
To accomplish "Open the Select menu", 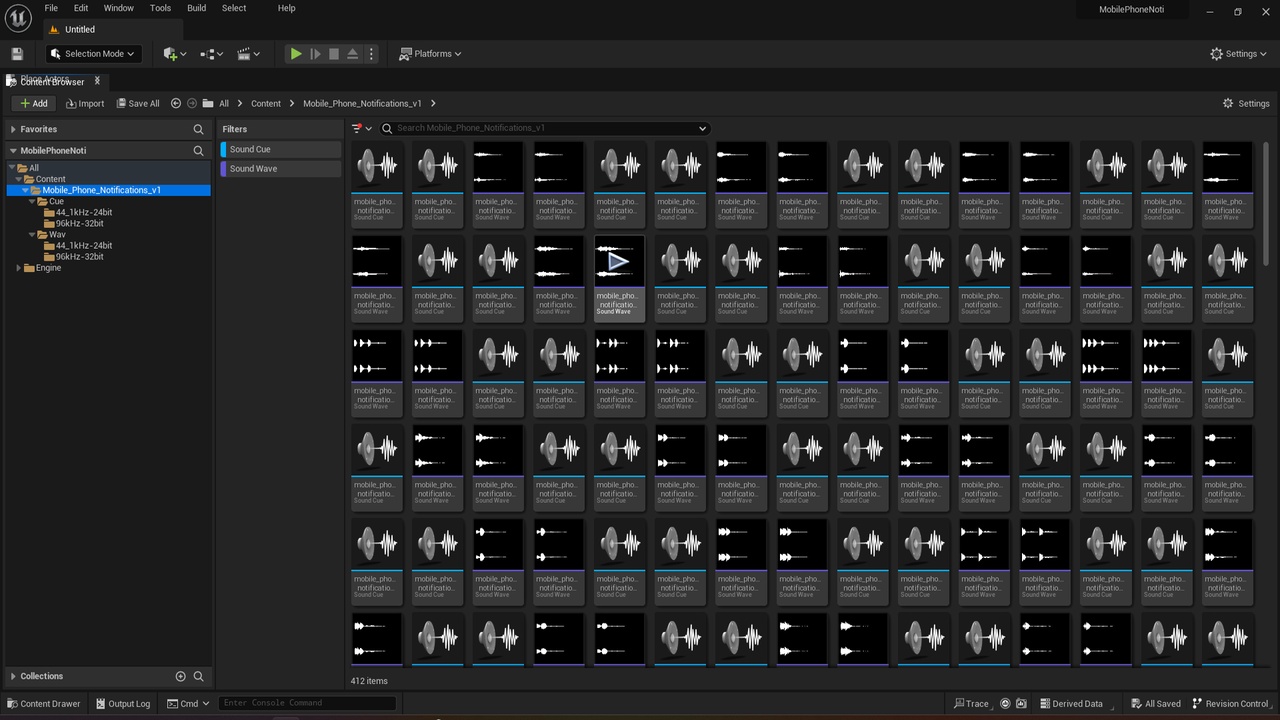I will pyautogui.click(x=234, y=8).
